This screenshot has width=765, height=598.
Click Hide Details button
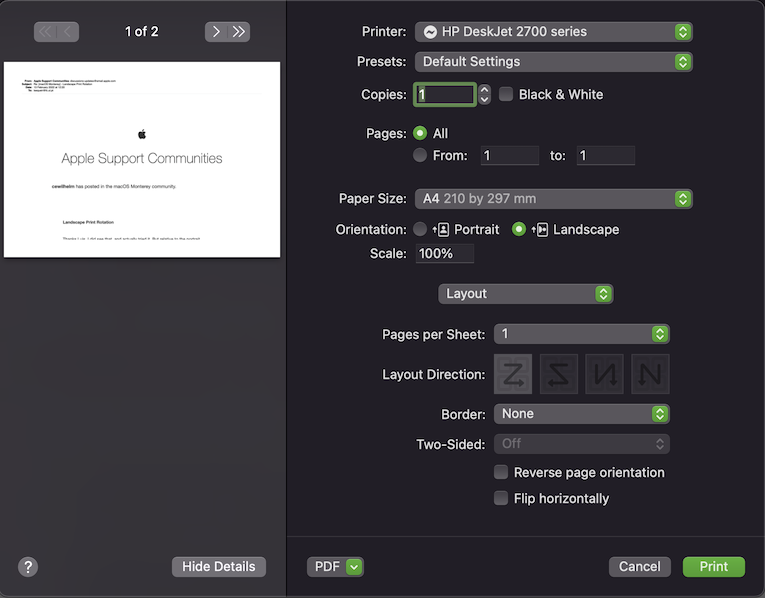tap(219, 567)
